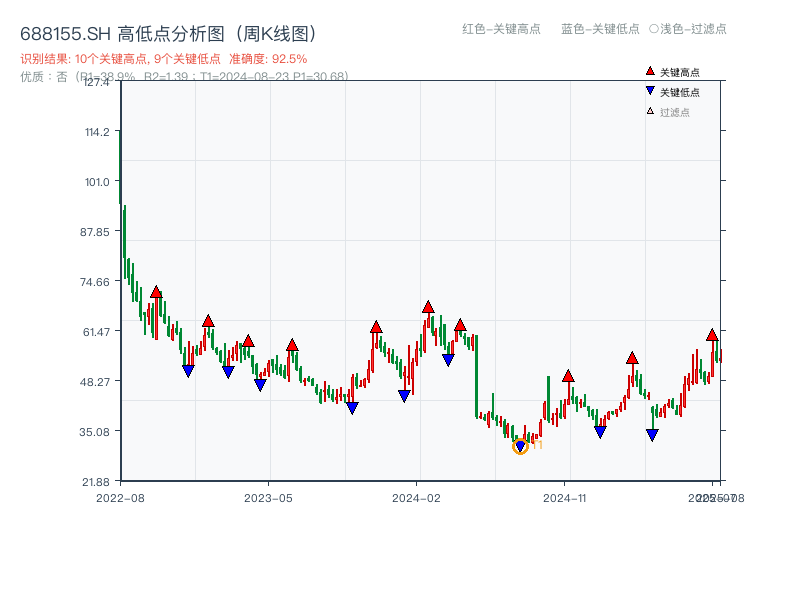Screen dimensions: 800x600
Task: Click the chart title 688155.SH 高低点分析图
Action: click(168, 34)
